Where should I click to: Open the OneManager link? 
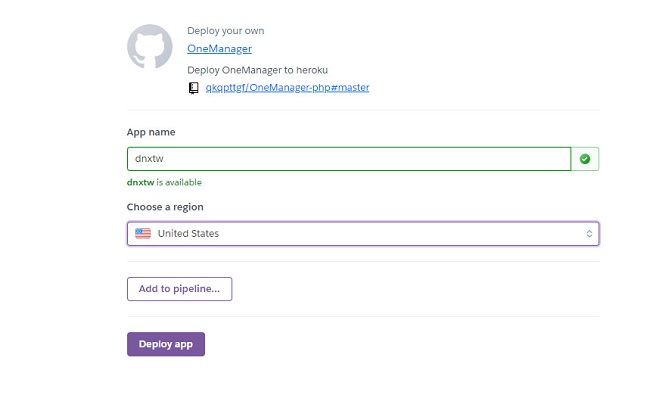tap(219, 49)
